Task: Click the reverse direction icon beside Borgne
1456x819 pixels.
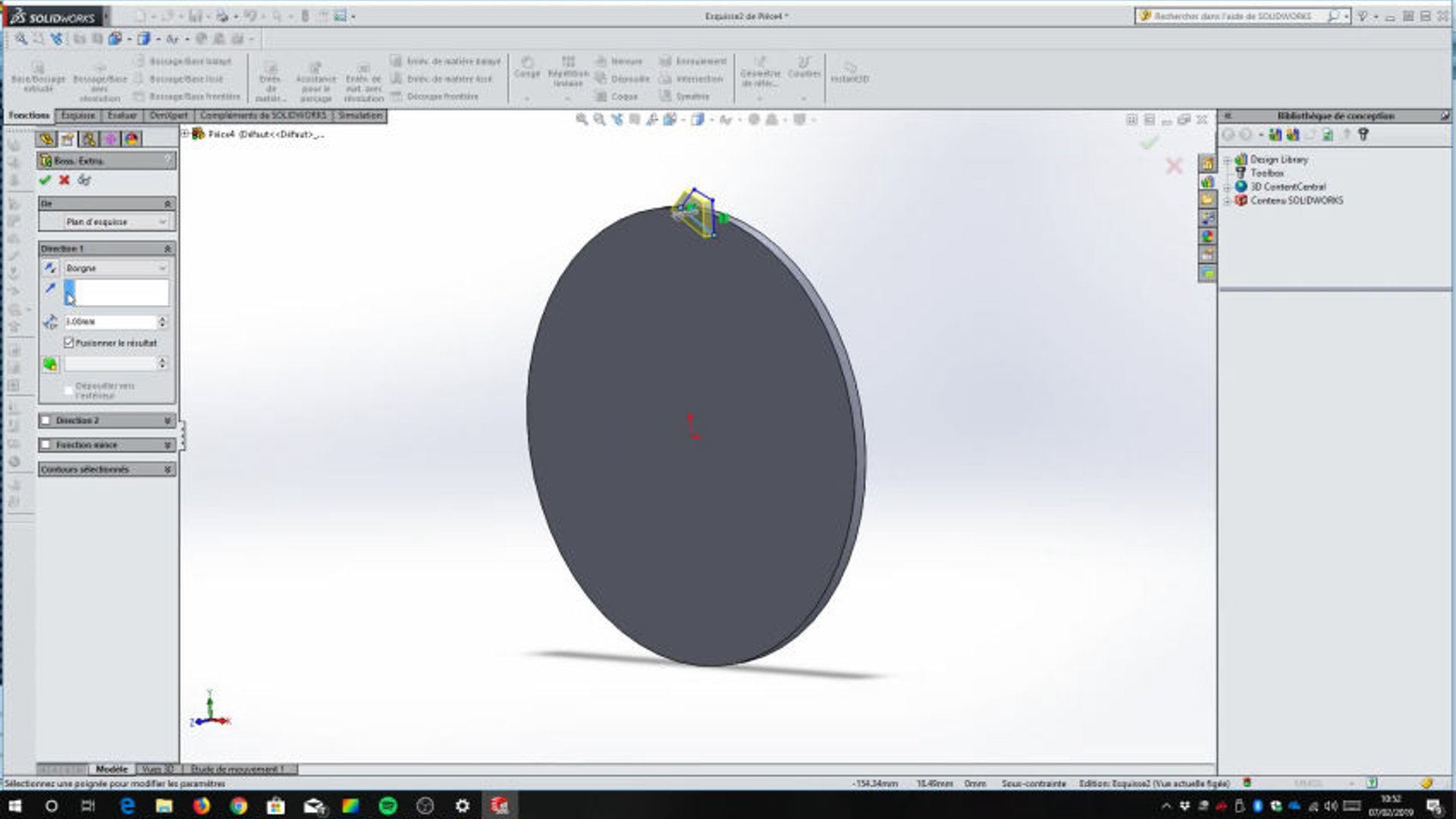Action: (x=50, y=268)
